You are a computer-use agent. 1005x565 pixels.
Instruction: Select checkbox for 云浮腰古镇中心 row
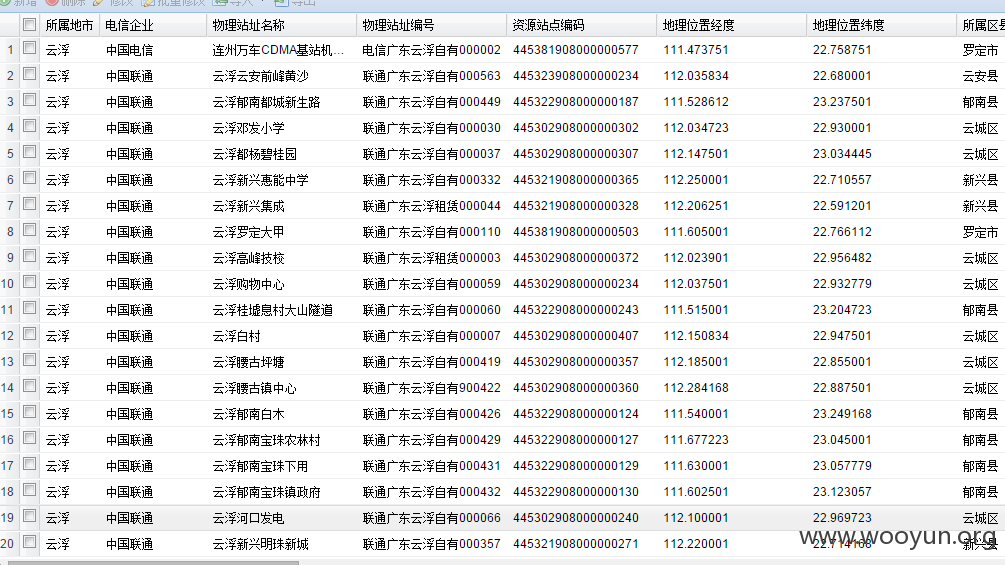click(x=29, y=386)
